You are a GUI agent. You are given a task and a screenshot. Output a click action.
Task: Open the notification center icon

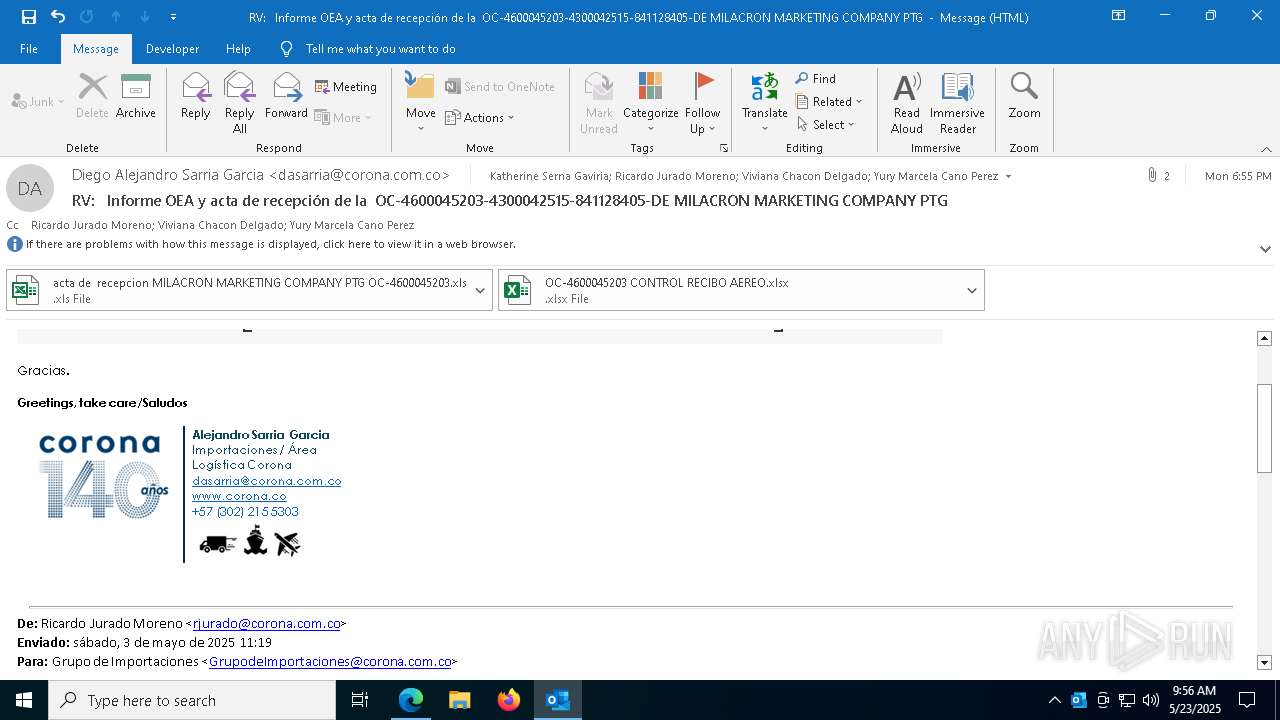point(1247,700)
